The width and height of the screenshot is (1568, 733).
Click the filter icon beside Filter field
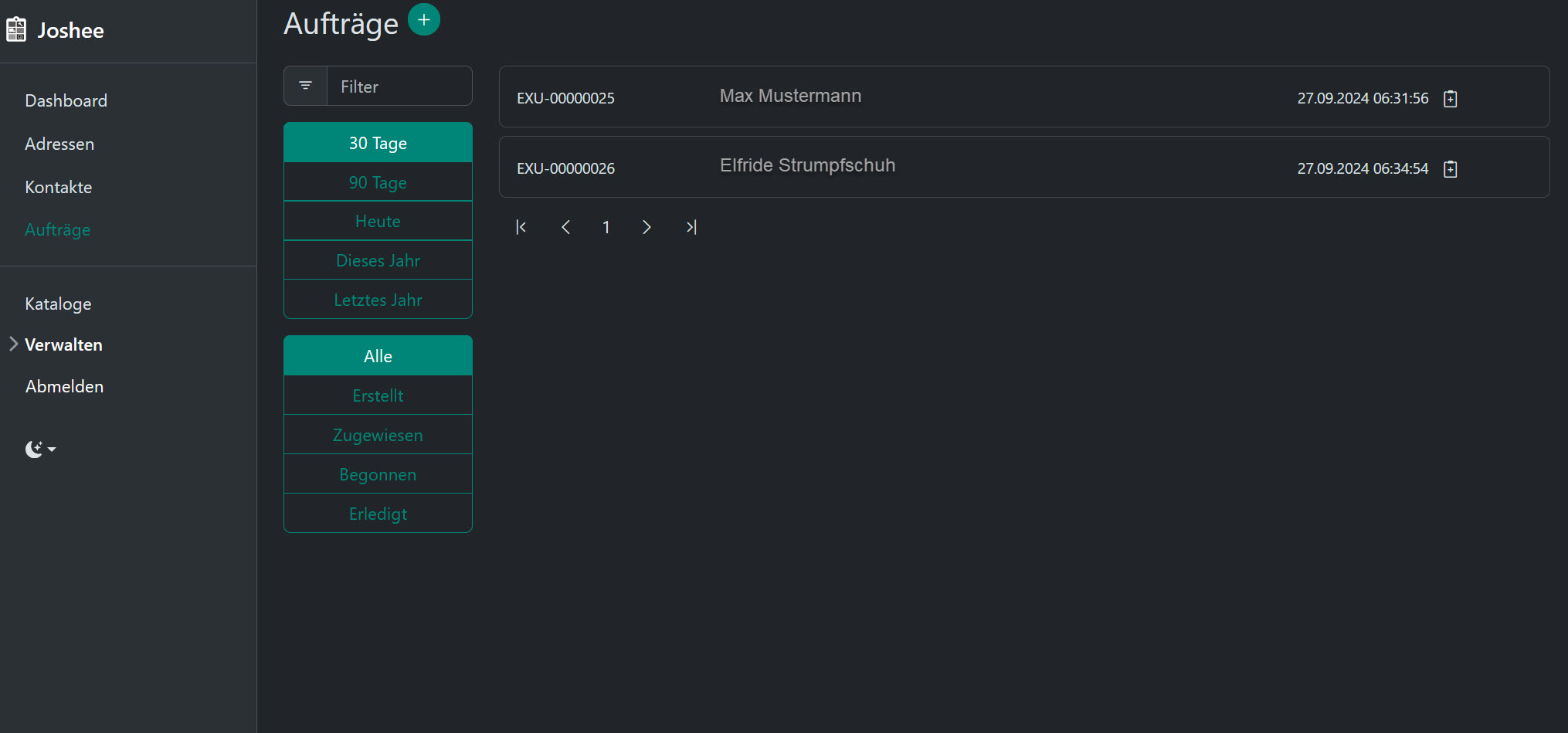(x=306, y=86)
